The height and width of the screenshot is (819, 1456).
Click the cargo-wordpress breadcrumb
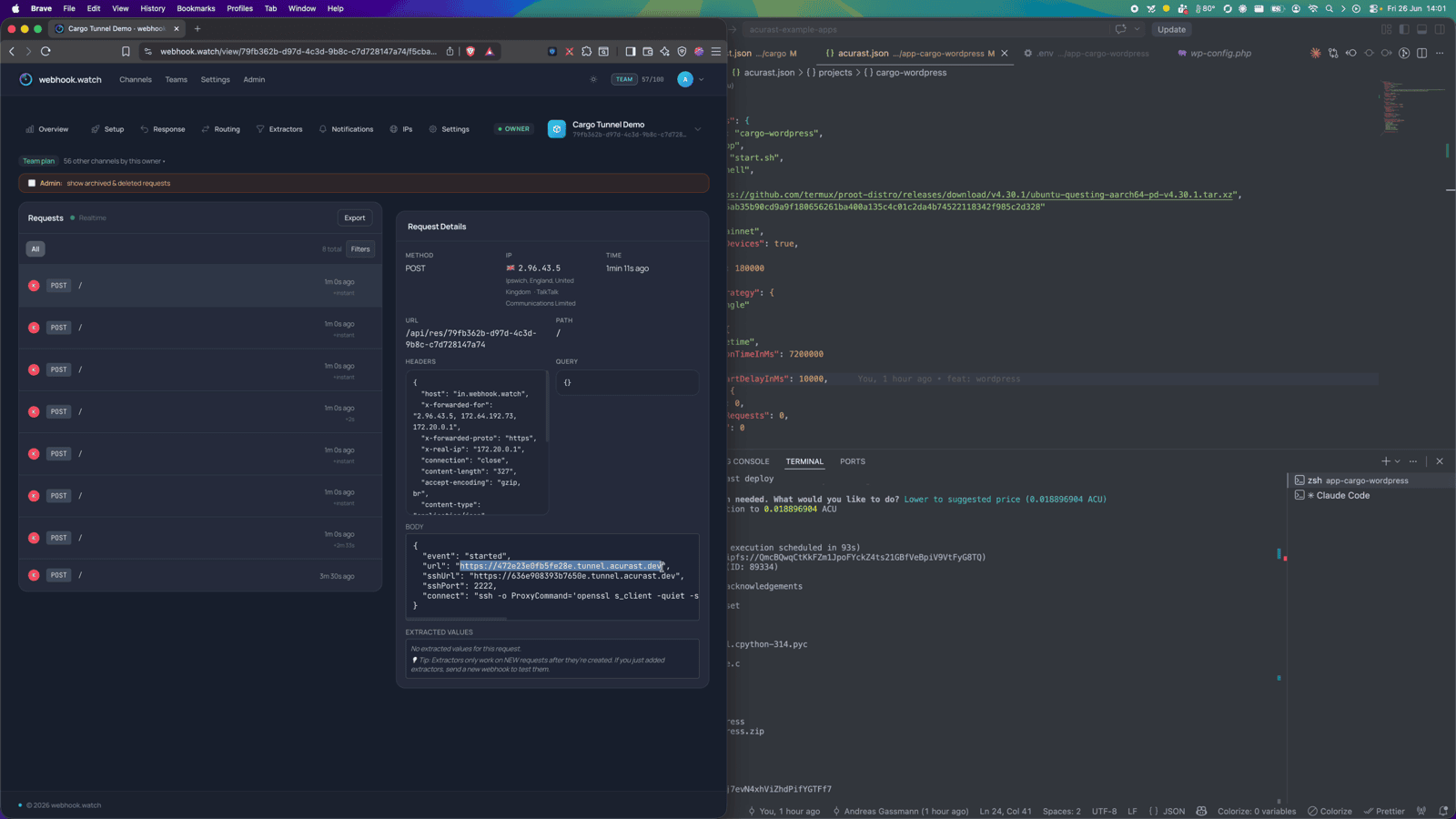pos(905,73)
